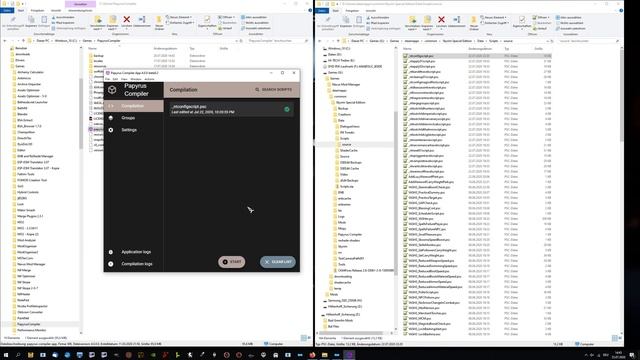Screen dimensions: 640x360
Task: Open View menu in Papyrus Compiler
Action: pyautogui.click(x=124, y=79)
